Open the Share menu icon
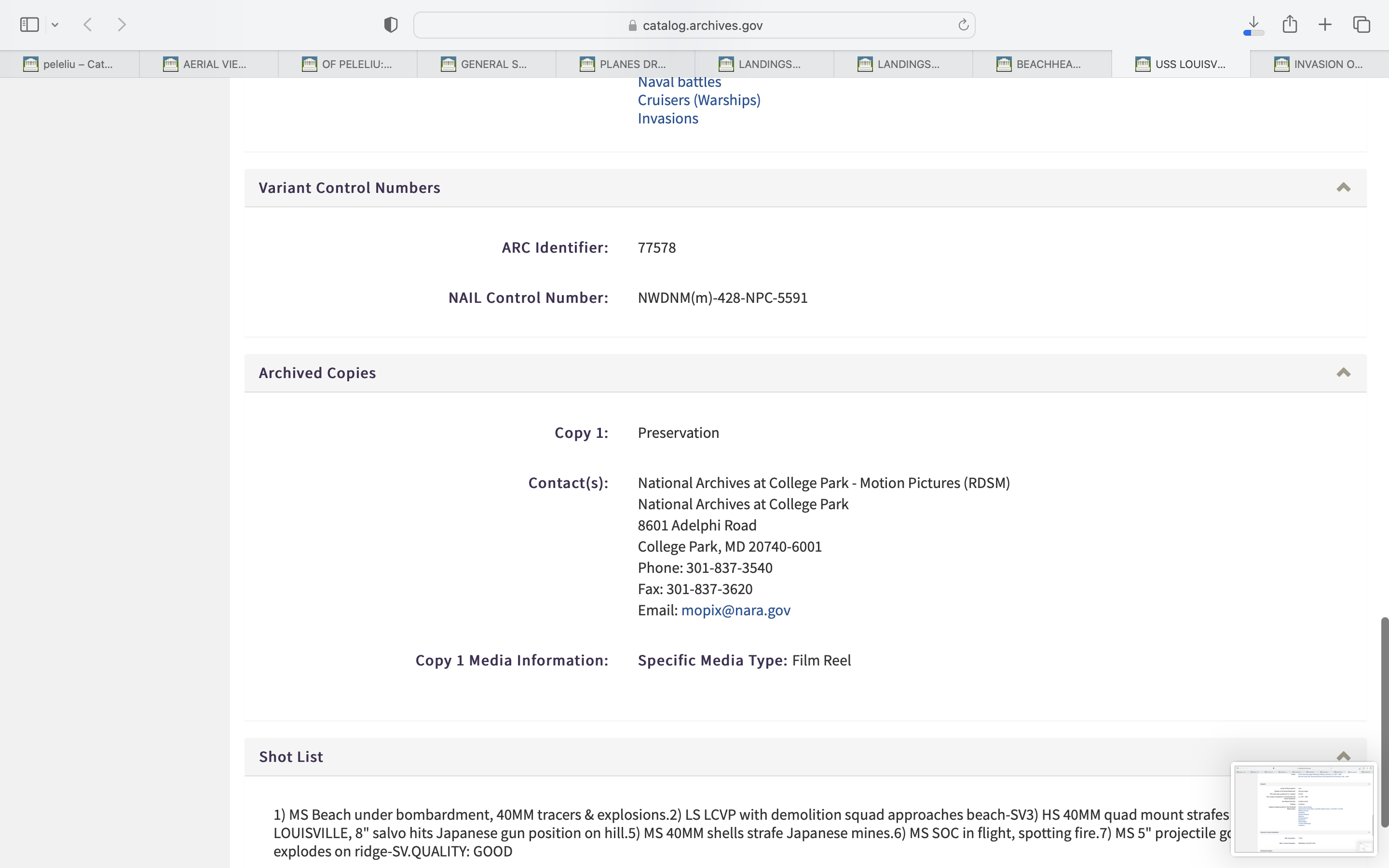1389x868 pixels. coord(1290,25)
